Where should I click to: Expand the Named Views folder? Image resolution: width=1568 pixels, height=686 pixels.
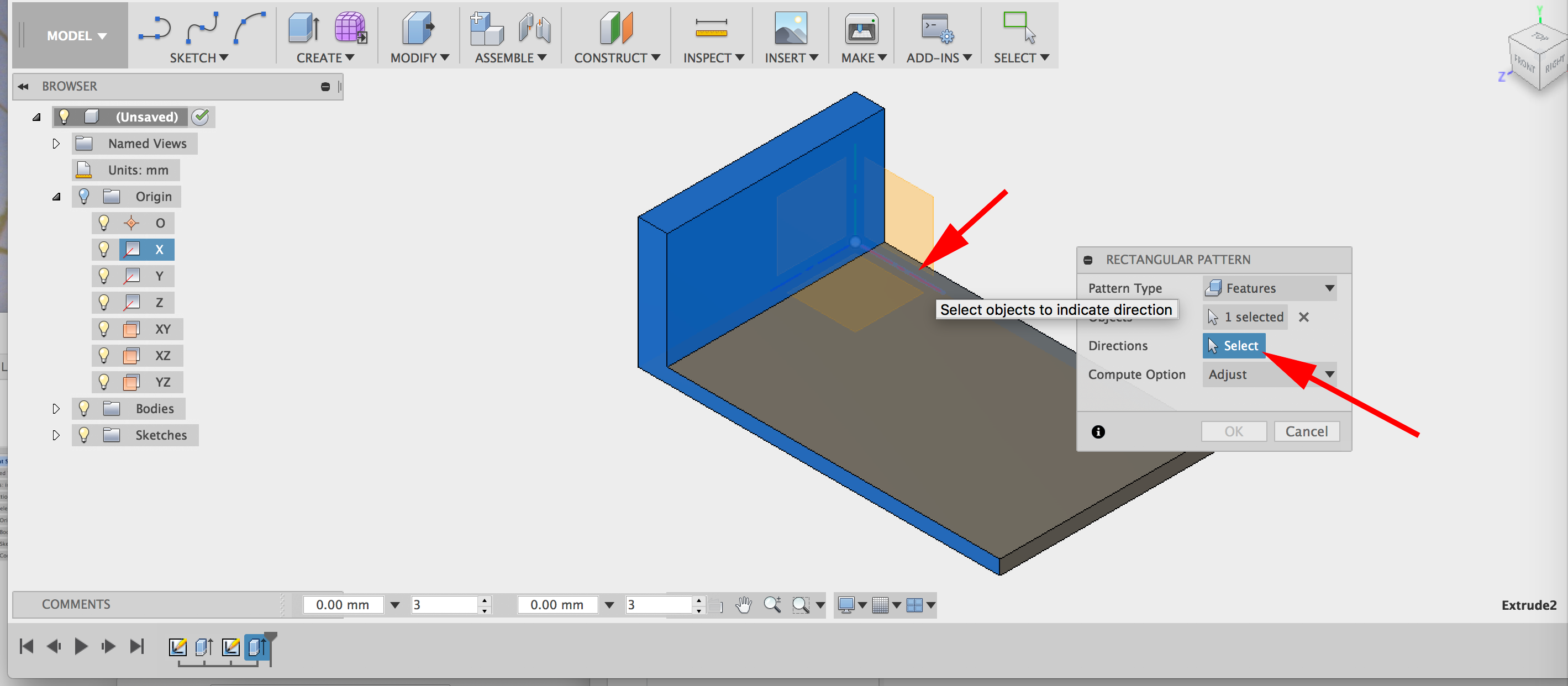click(x=56, y=144)
